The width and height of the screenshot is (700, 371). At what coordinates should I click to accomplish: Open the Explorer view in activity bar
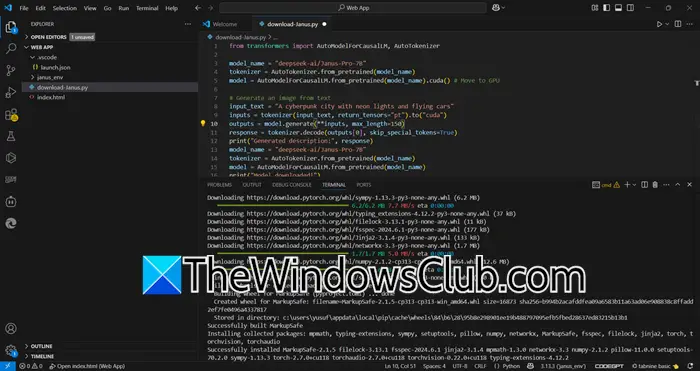[11, 27]
